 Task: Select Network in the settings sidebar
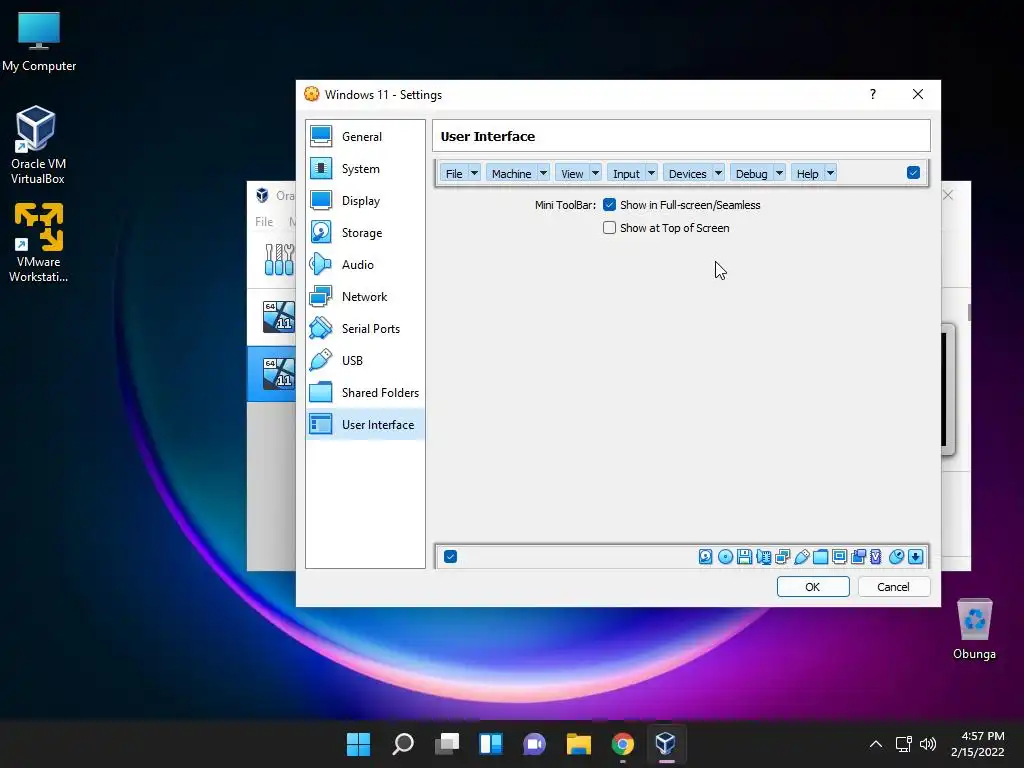click(365, 296)
